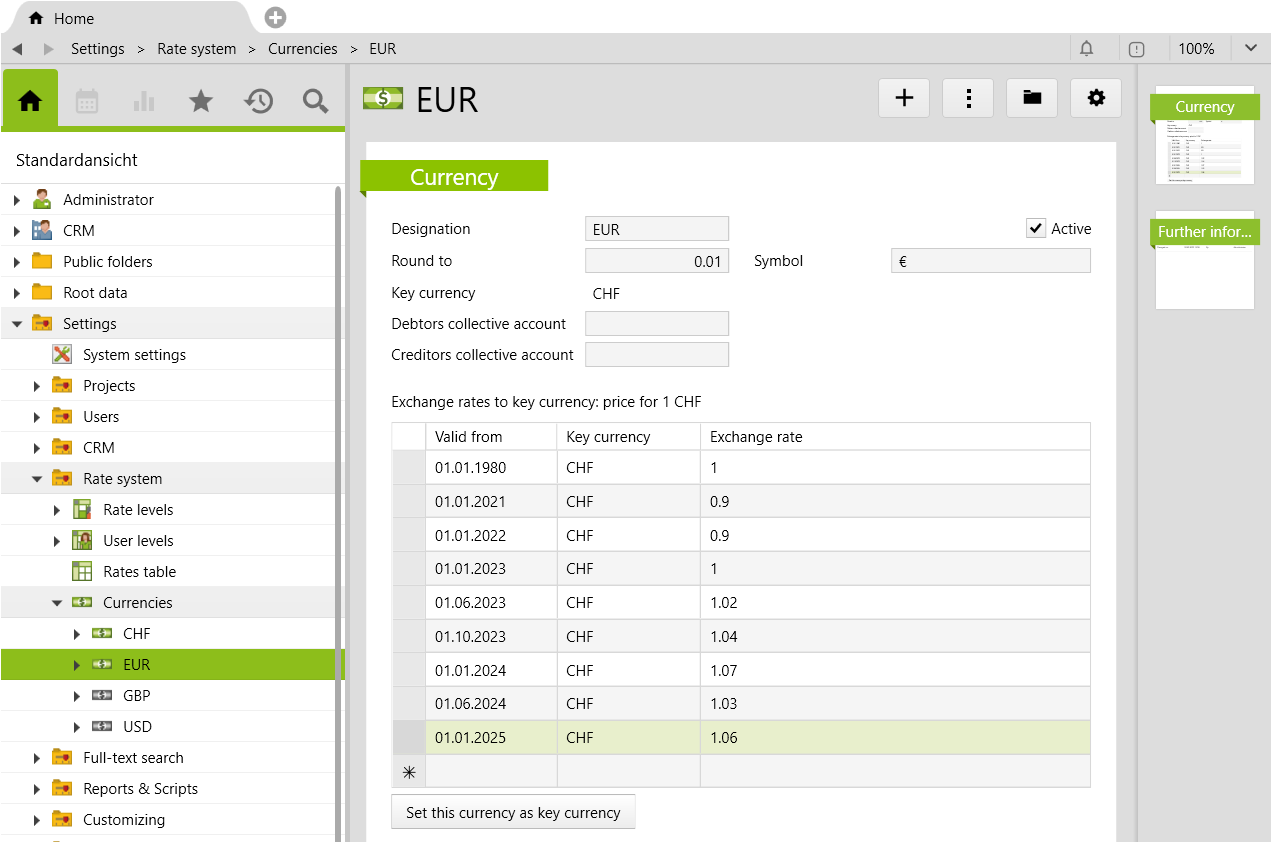Viewport: 1272px width, 842px height.
Task: Click the Further information page thumbnail
Action: 1204,262
